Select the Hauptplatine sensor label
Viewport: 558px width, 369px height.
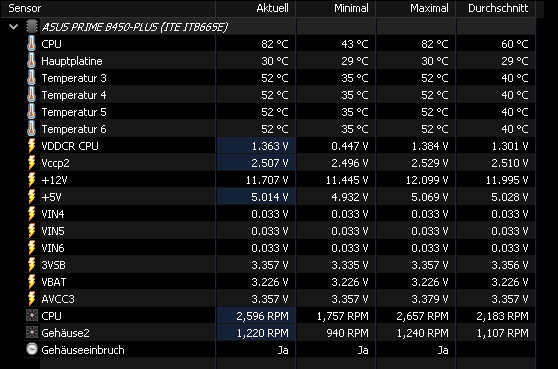(x=72, y=61)
